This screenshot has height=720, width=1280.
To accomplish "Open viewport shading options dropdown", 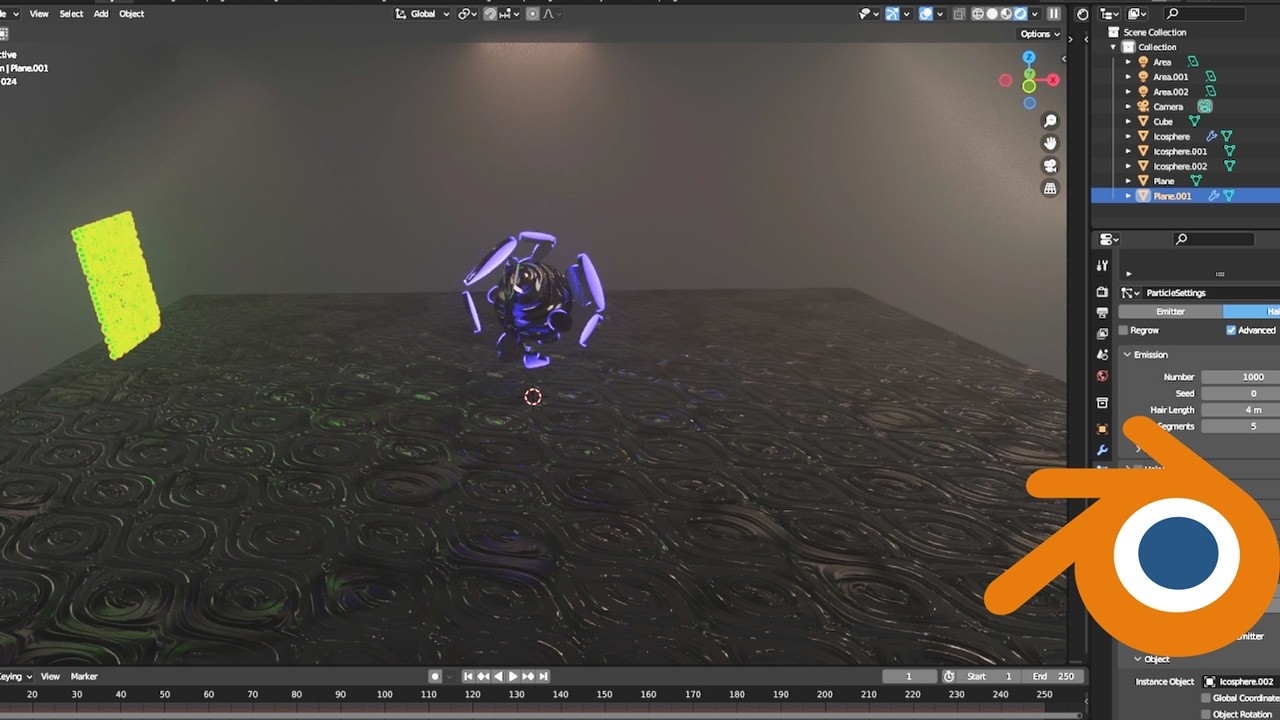I will tap(1033, 14).
